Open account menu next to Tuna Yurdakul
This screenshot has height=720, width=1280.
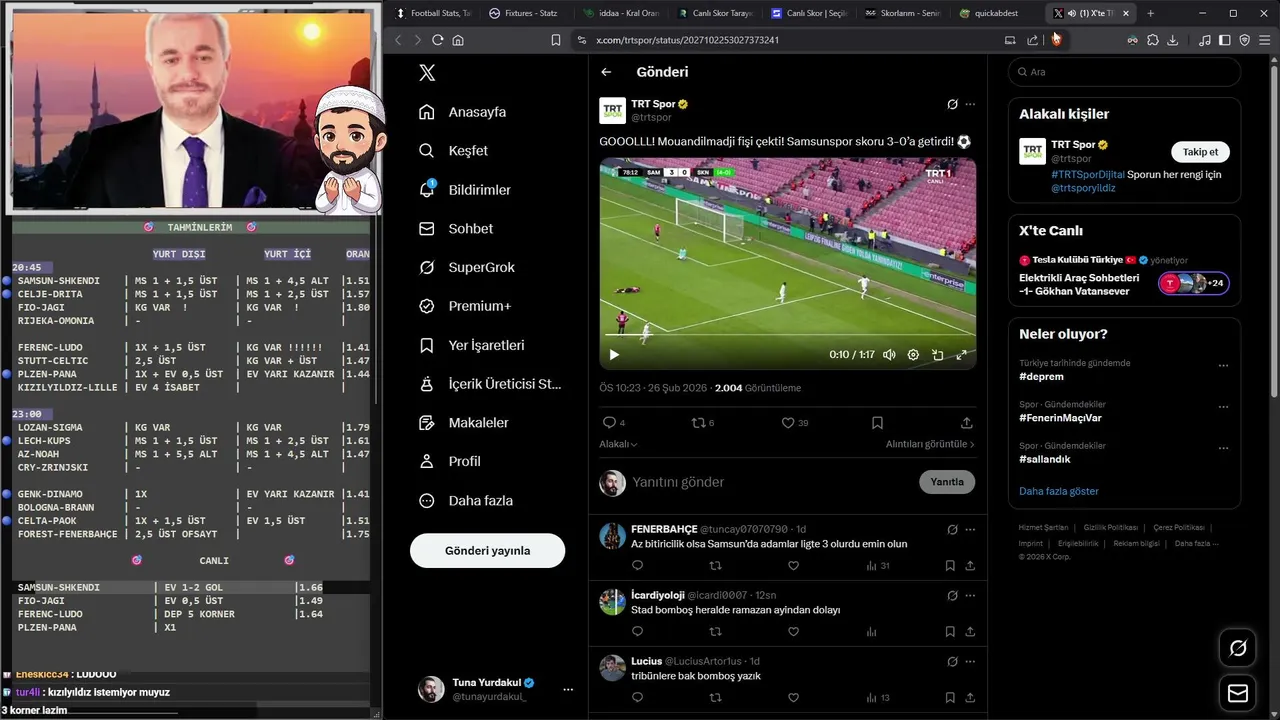coord(568,690)
